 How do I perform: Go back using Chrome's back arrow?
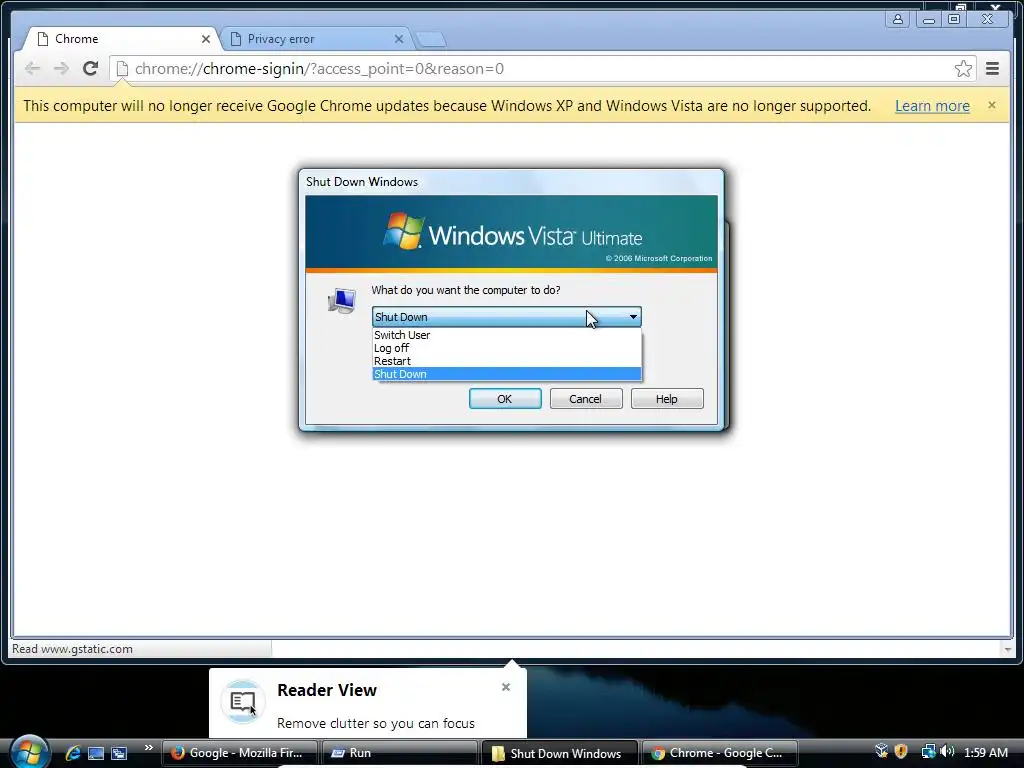[33, 69]
